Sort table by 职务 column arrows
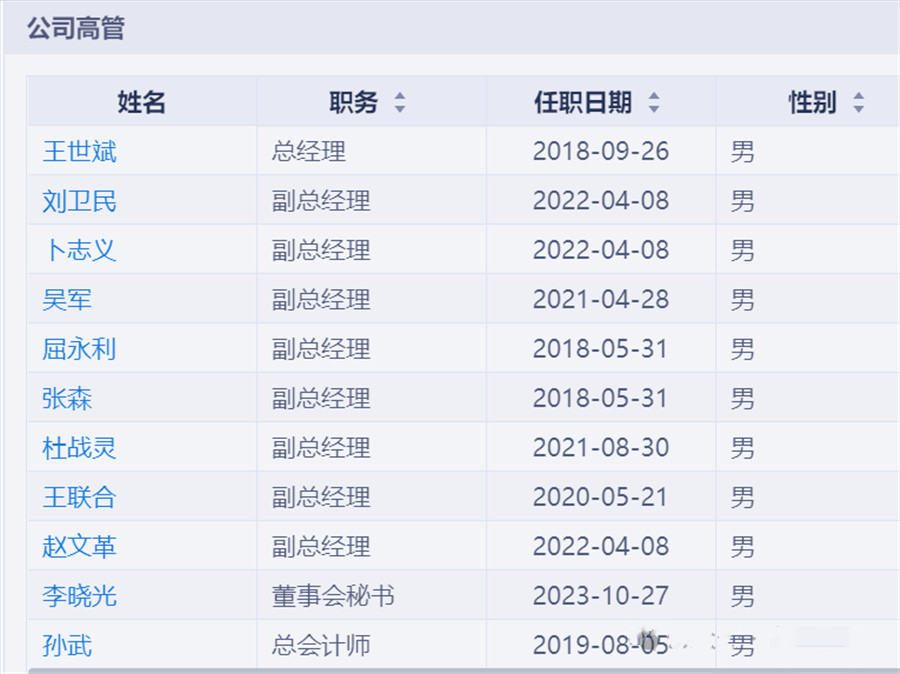 point(400,102)
